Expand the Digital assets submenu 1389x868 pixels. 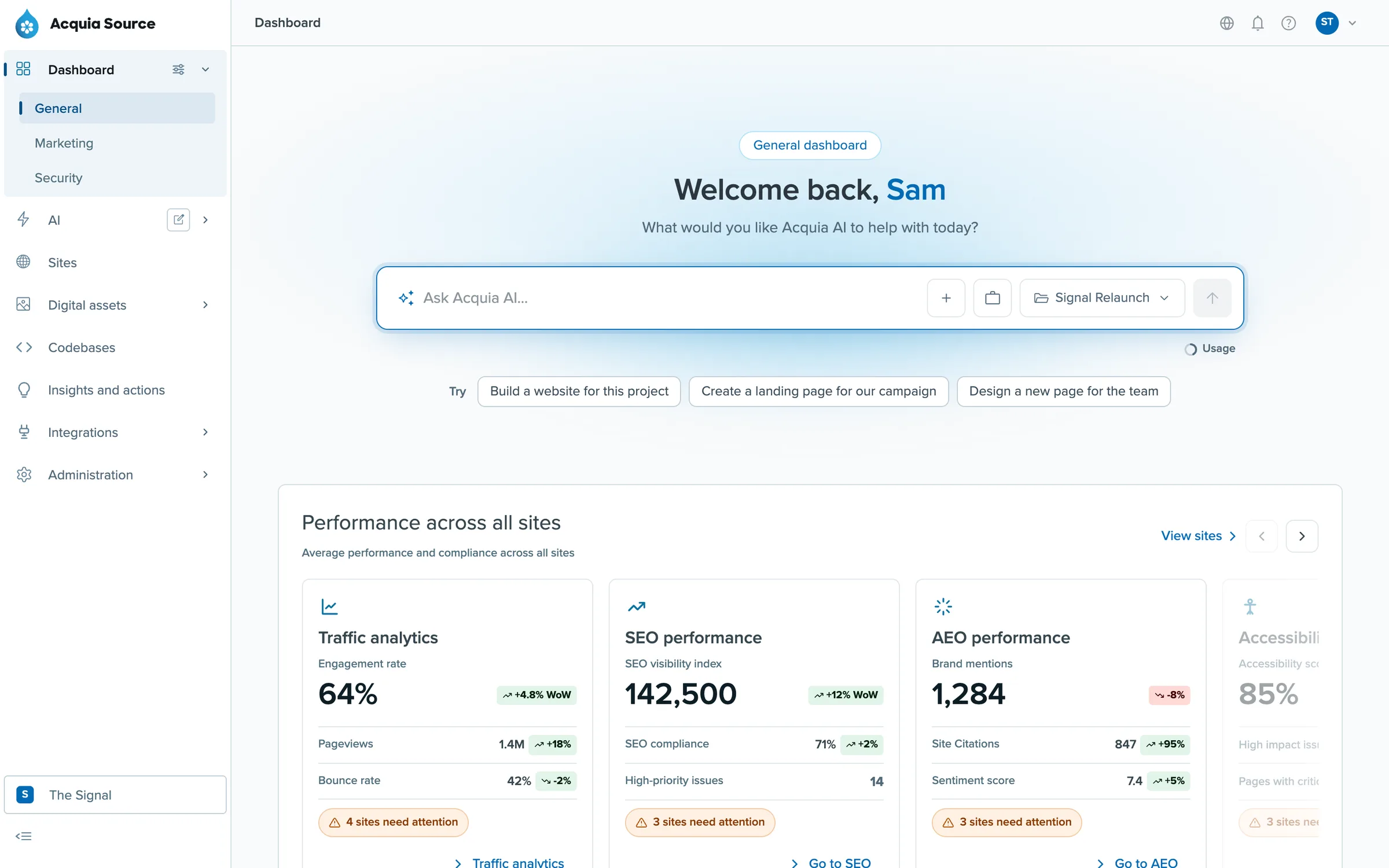click(205, 305)
